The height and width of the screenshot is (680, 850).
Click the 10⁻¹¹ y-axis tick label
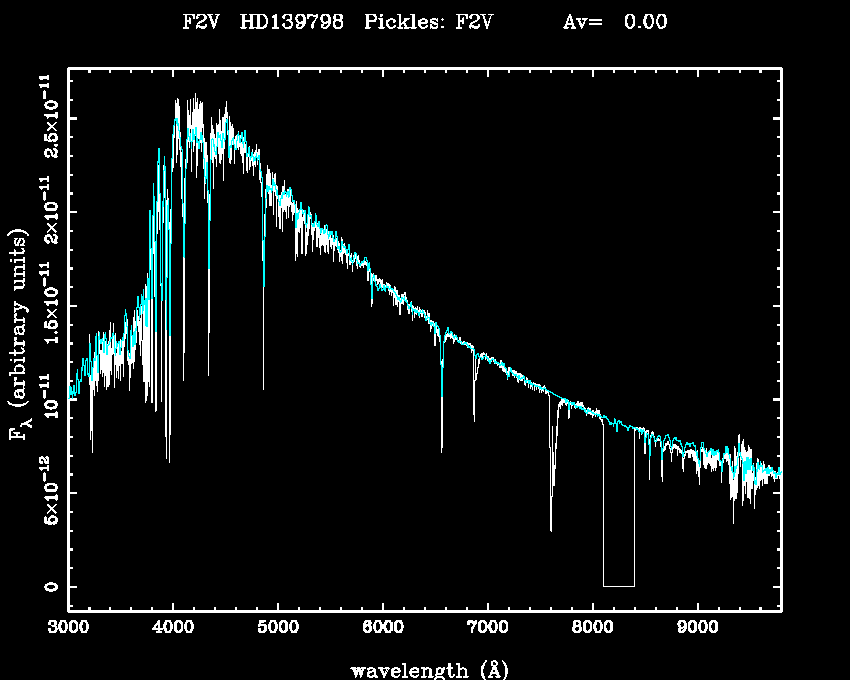pos(48,396)
